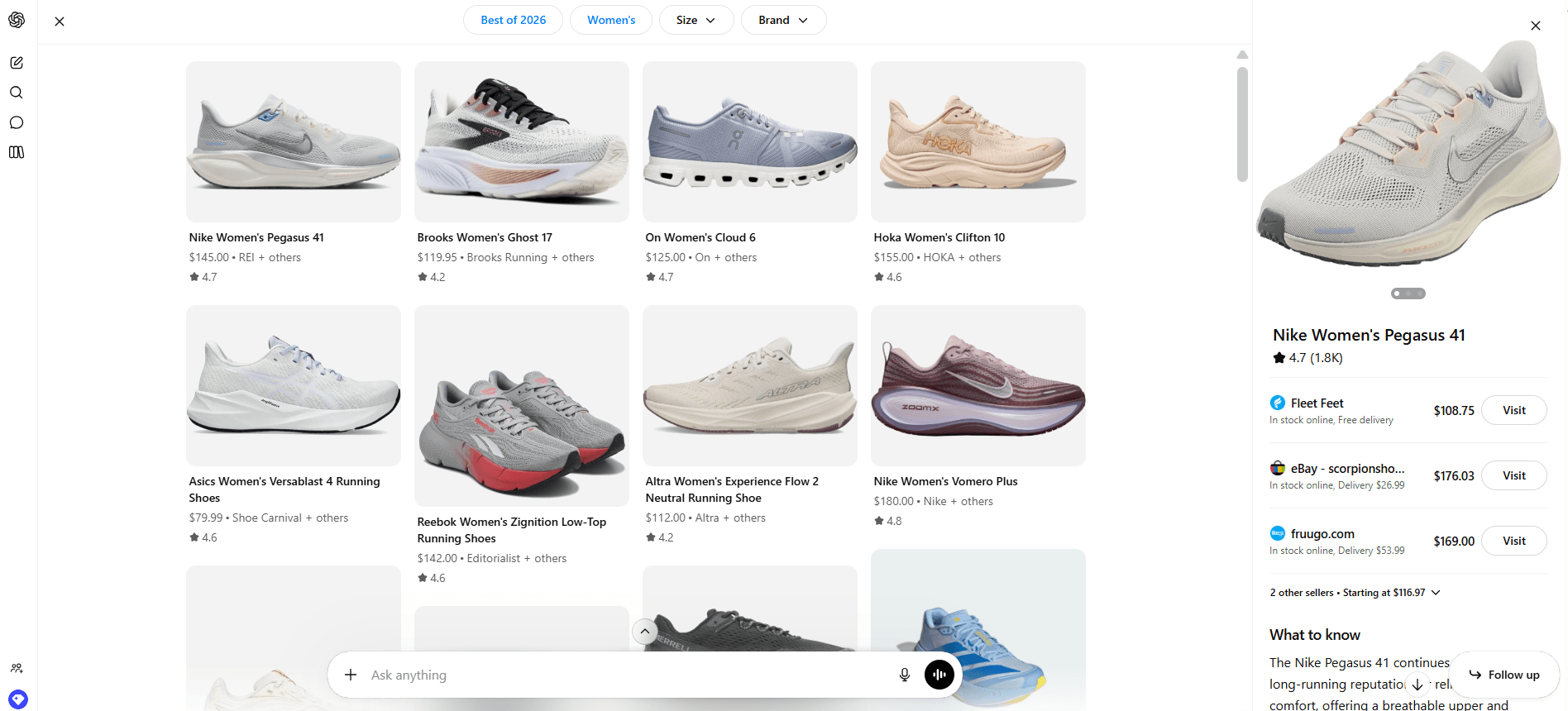Open the Nike Women's Vomero Plus image
The height and width of the screenshot is (711, 1568).
[978, 385]
